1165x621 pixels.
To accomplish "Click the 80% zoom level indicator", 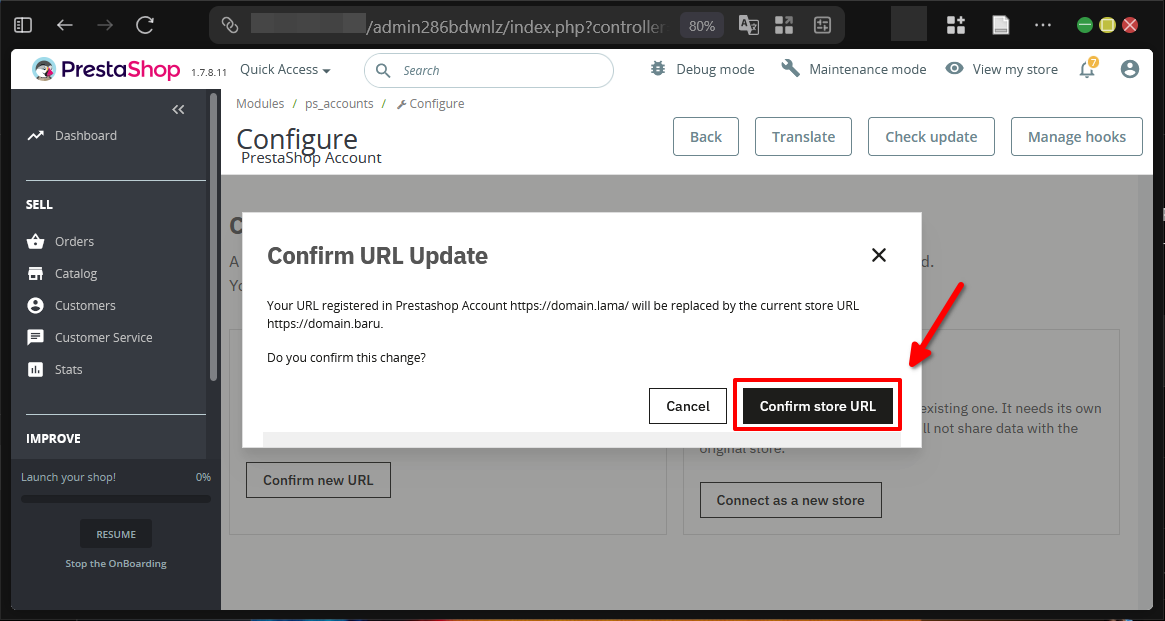I will pos(702,26).
